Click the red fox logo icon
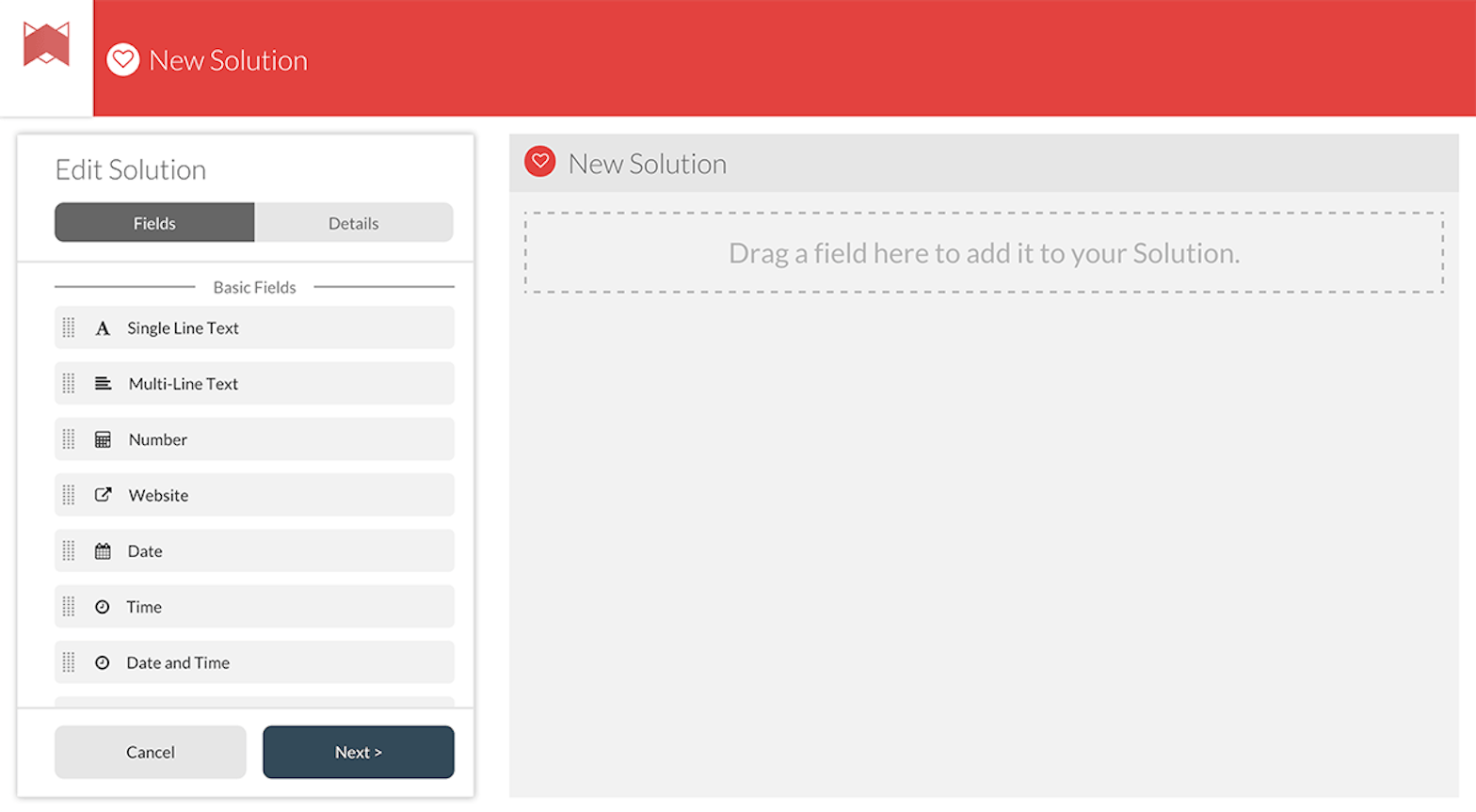 [46, 45]
